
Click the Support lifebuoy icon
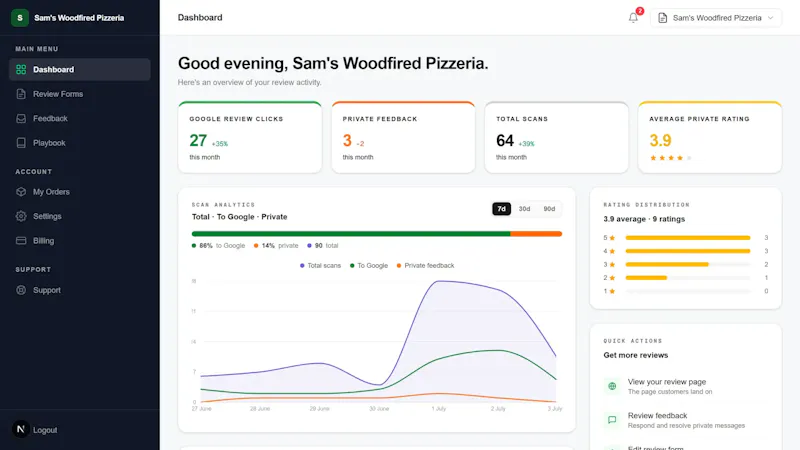(21, 290)
